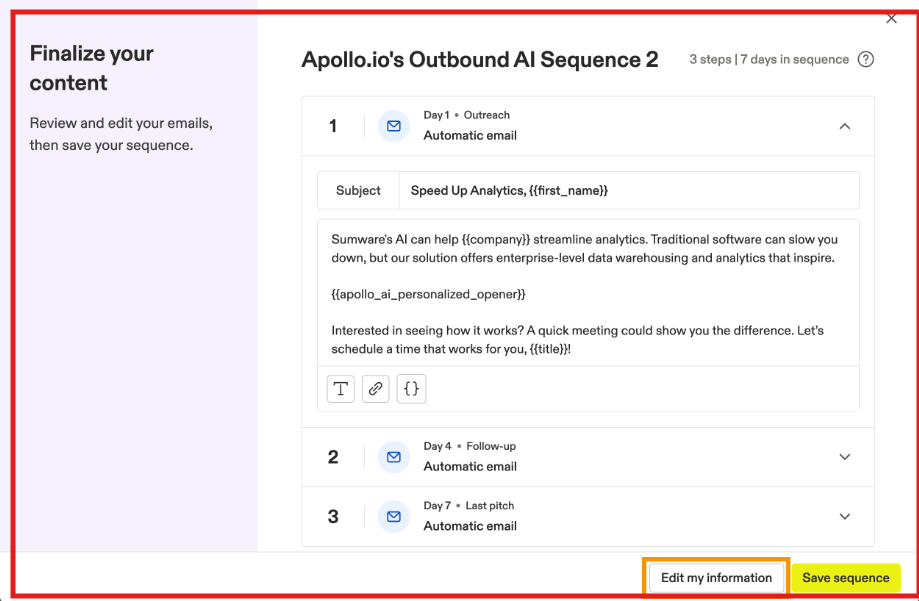Expand the Day 4 Follow-up step
The height and width of the screenshot is (601, 919).
pyautogui.click(x=844, y=456)
